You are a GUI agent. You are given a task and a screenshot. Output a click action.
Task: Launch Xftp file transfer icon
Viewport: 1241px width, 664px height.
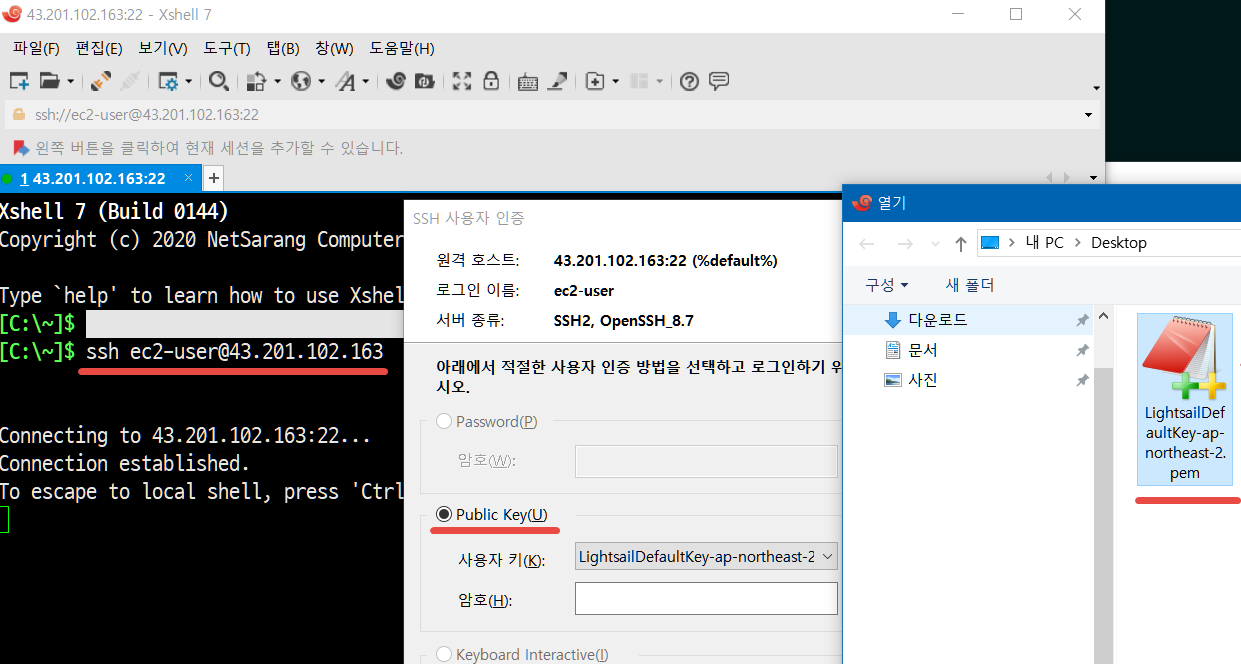[x=425, y=82]
